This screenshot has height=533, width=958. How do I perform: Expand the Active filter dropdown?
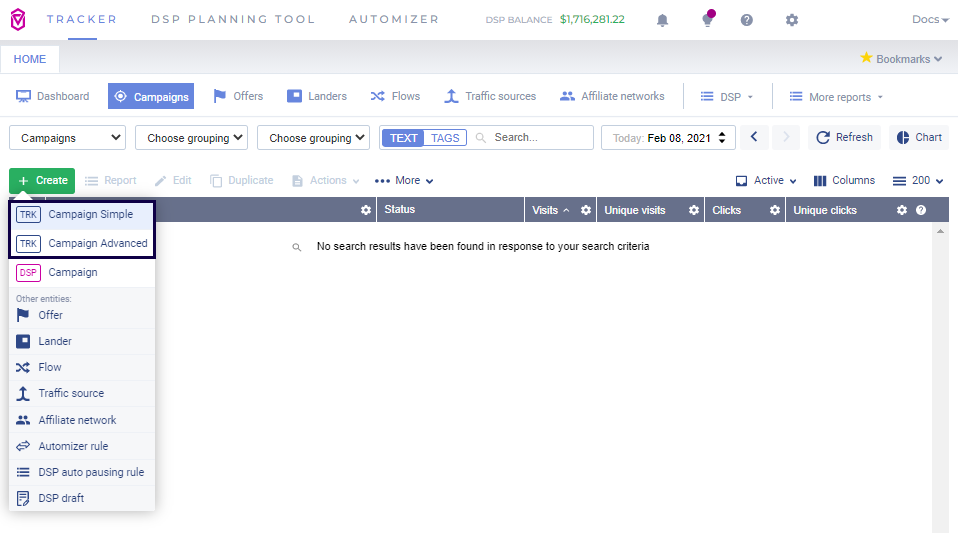(767, 181)
